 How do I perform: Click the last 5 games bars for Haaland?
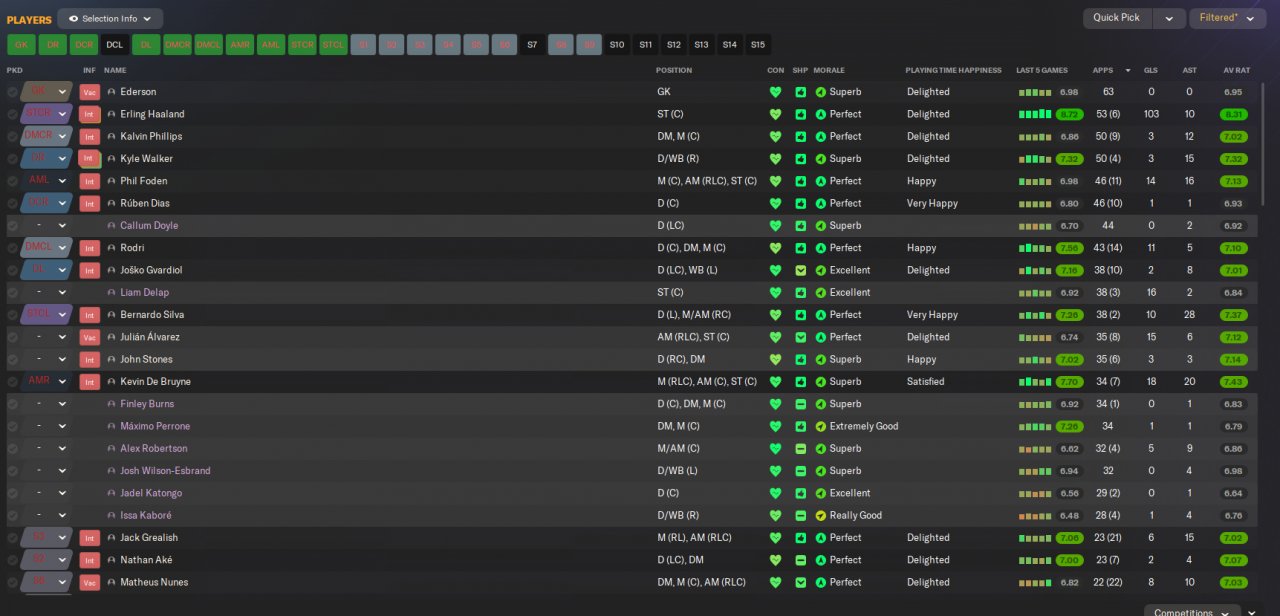pos(1034,115)
